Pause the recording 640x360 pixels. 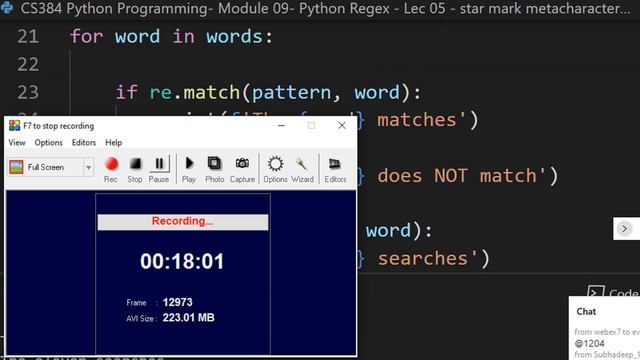159,169
